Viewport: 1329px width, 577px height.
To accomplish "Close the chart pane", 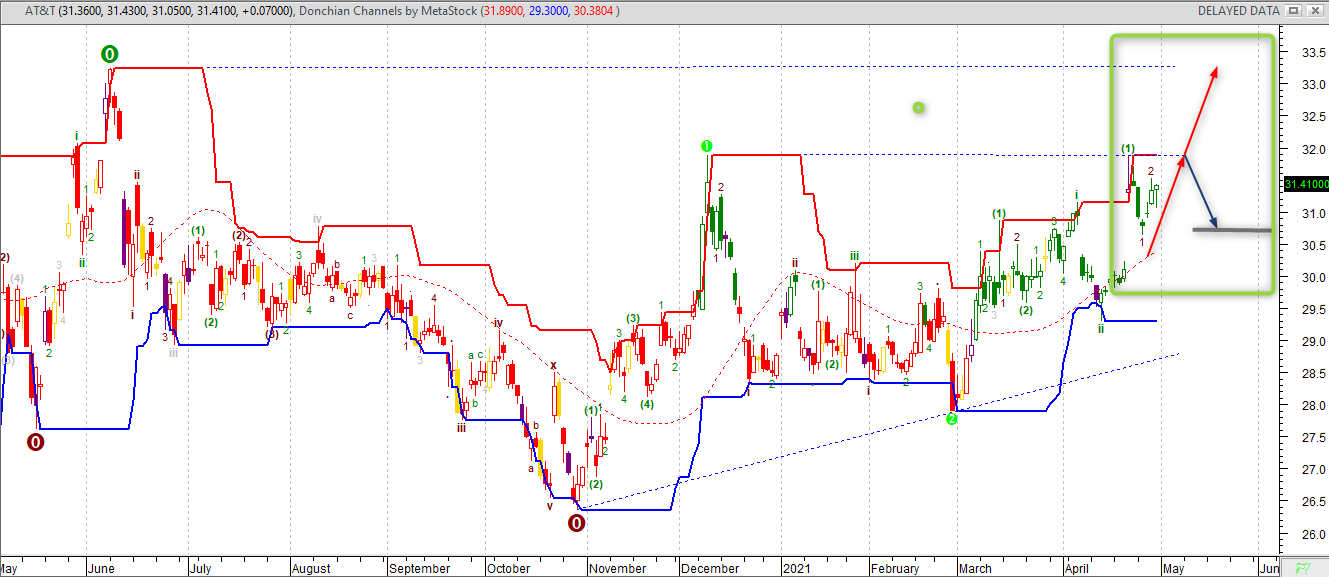I will tap(1314, 10).
